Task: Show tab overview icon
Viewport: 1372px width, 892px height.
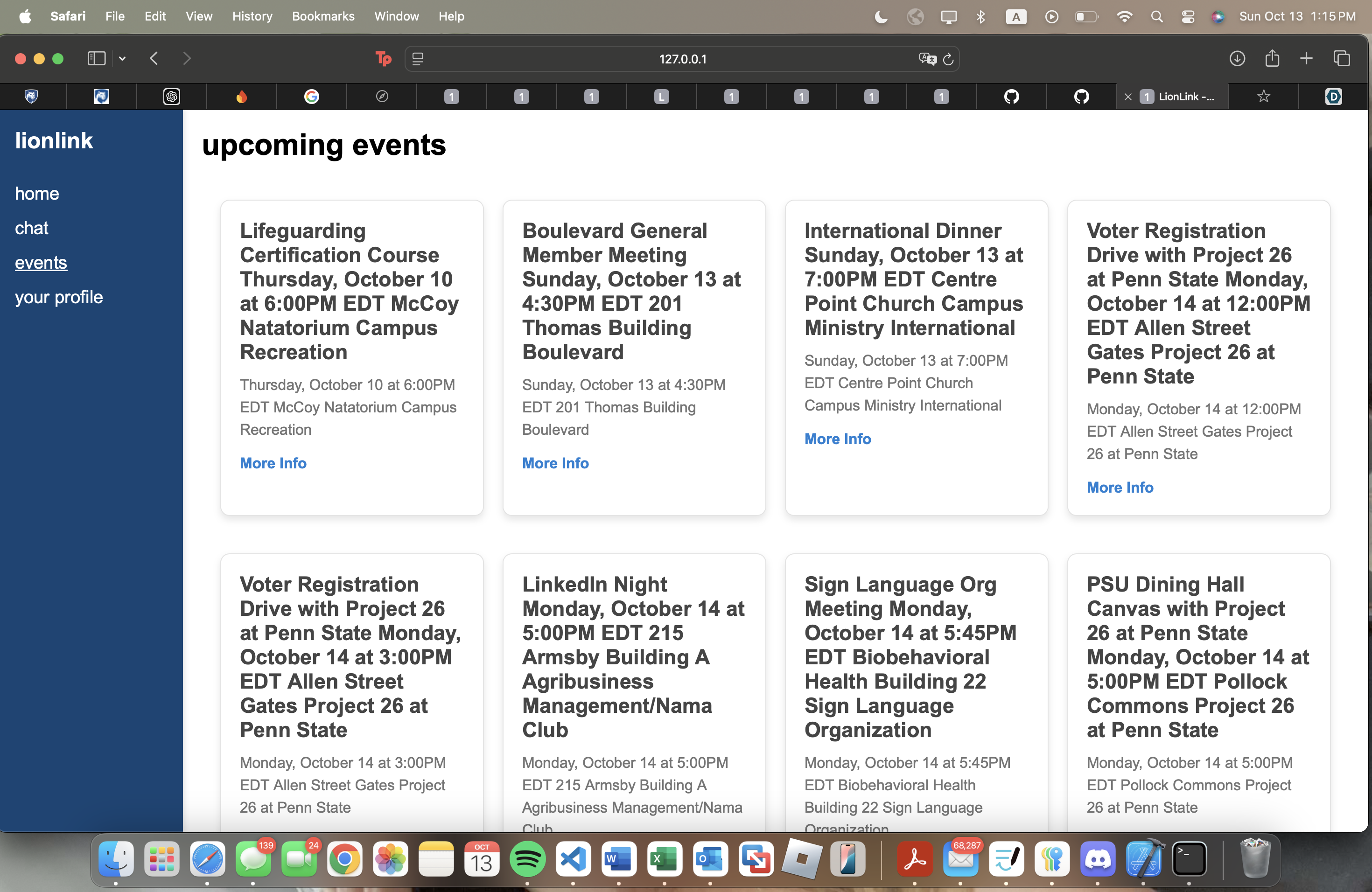Action: 1342,58
